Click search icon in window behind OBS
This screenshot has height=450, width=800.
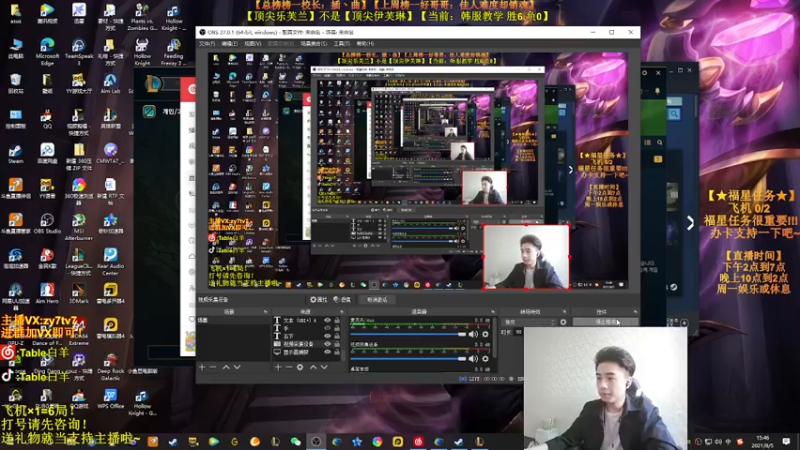674,114
